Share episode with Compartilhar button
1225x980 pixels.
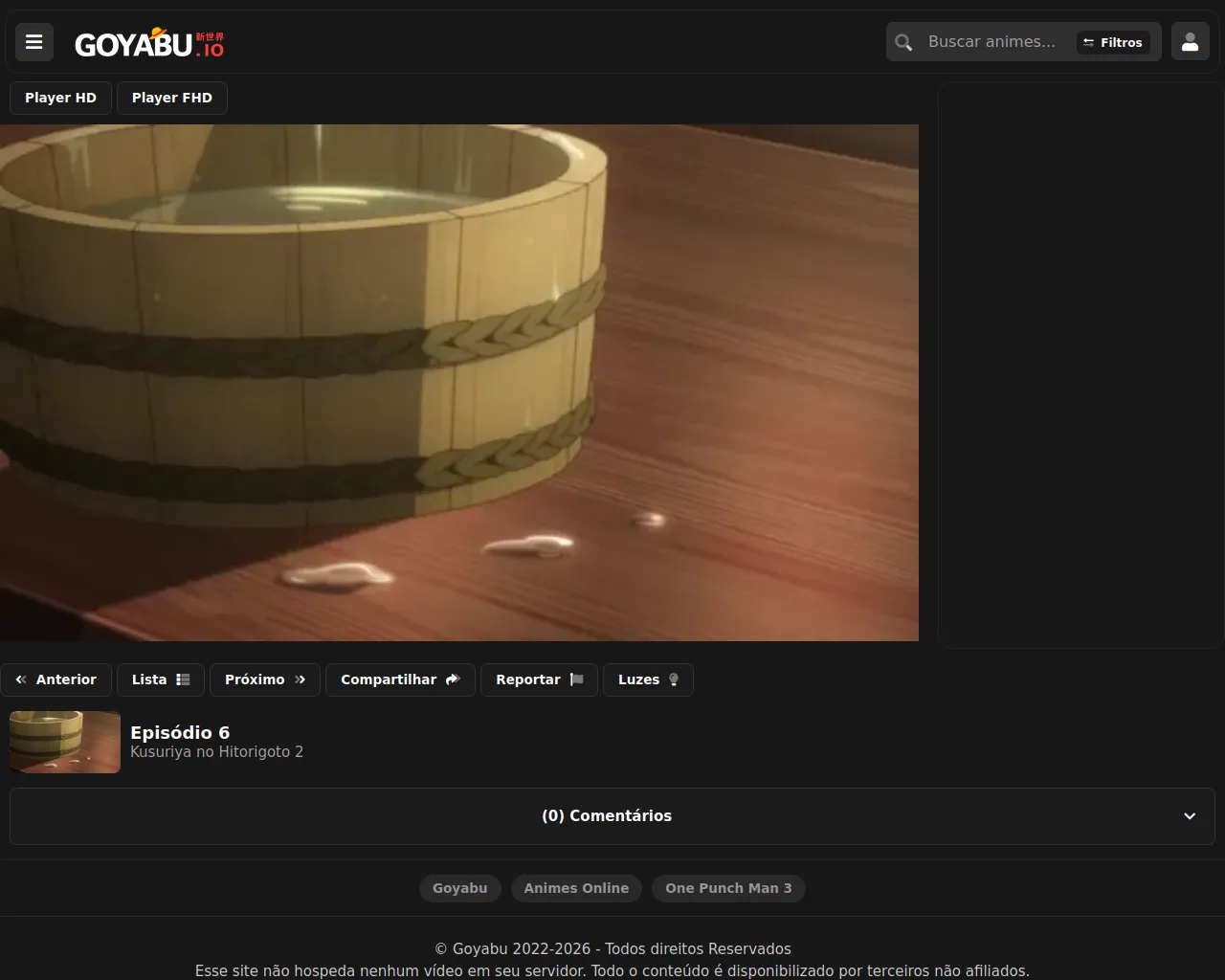click(x=400, y=679)
